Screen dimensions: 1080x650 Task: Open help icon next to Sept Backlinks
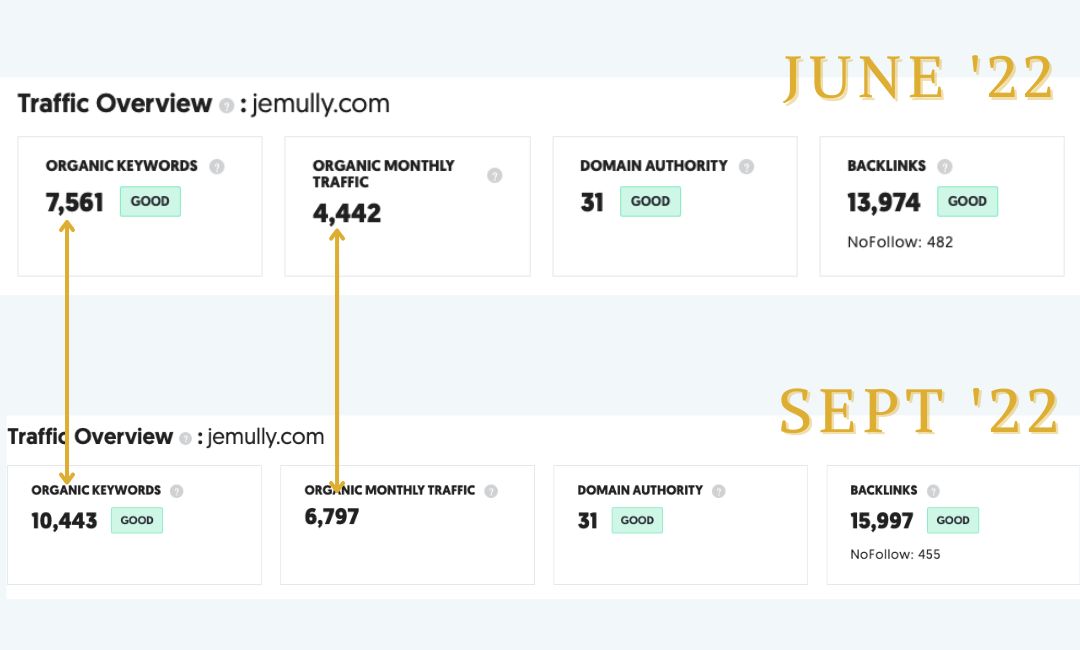[x=933, y=491]
